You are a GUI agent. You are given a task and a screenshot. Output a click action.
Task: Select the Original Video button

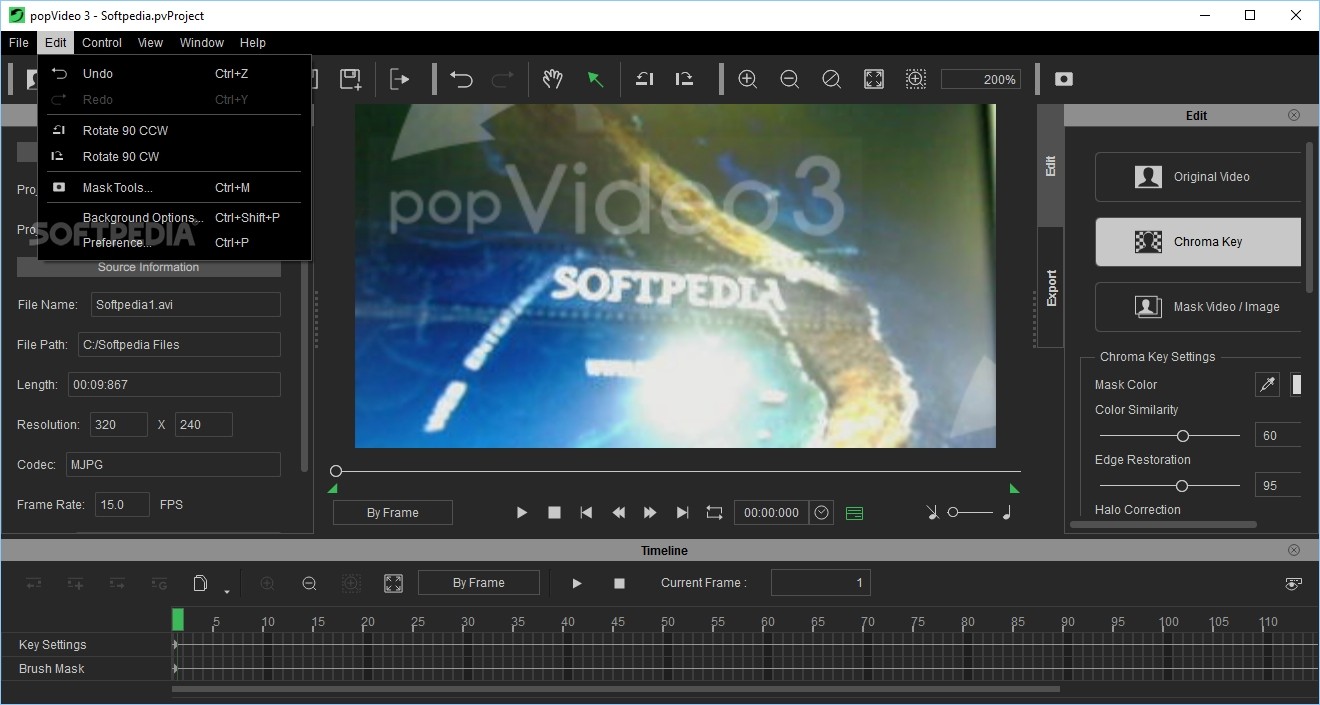[x=1198, y=177]
